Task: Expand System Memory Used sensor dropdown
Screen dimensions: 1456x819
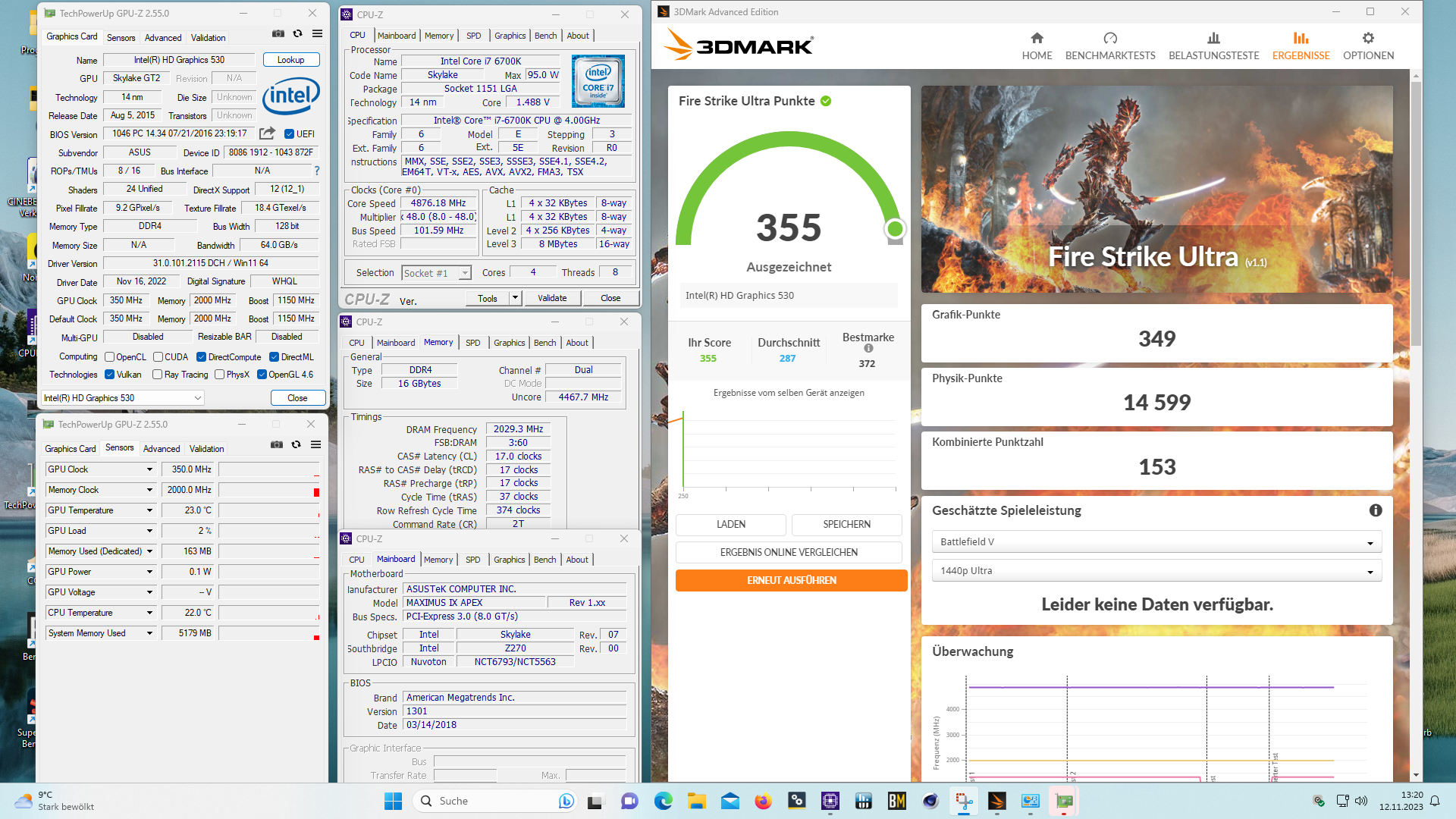Action: [x=149, y=633]
